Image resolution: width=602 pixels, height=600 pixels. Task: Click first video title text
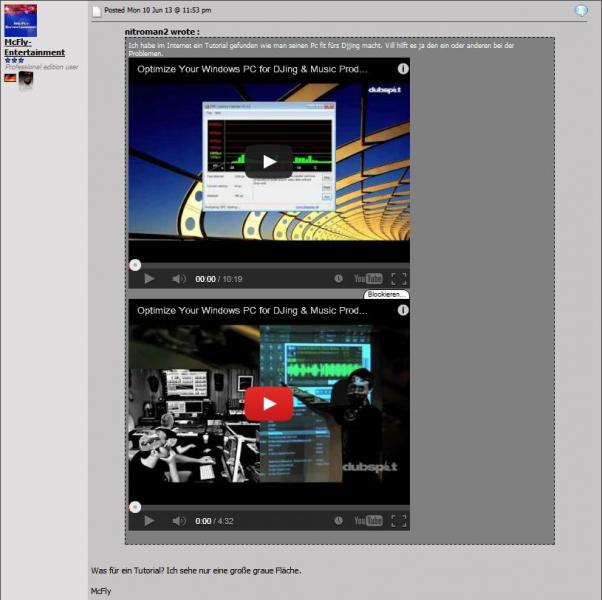tap(252, 69)
